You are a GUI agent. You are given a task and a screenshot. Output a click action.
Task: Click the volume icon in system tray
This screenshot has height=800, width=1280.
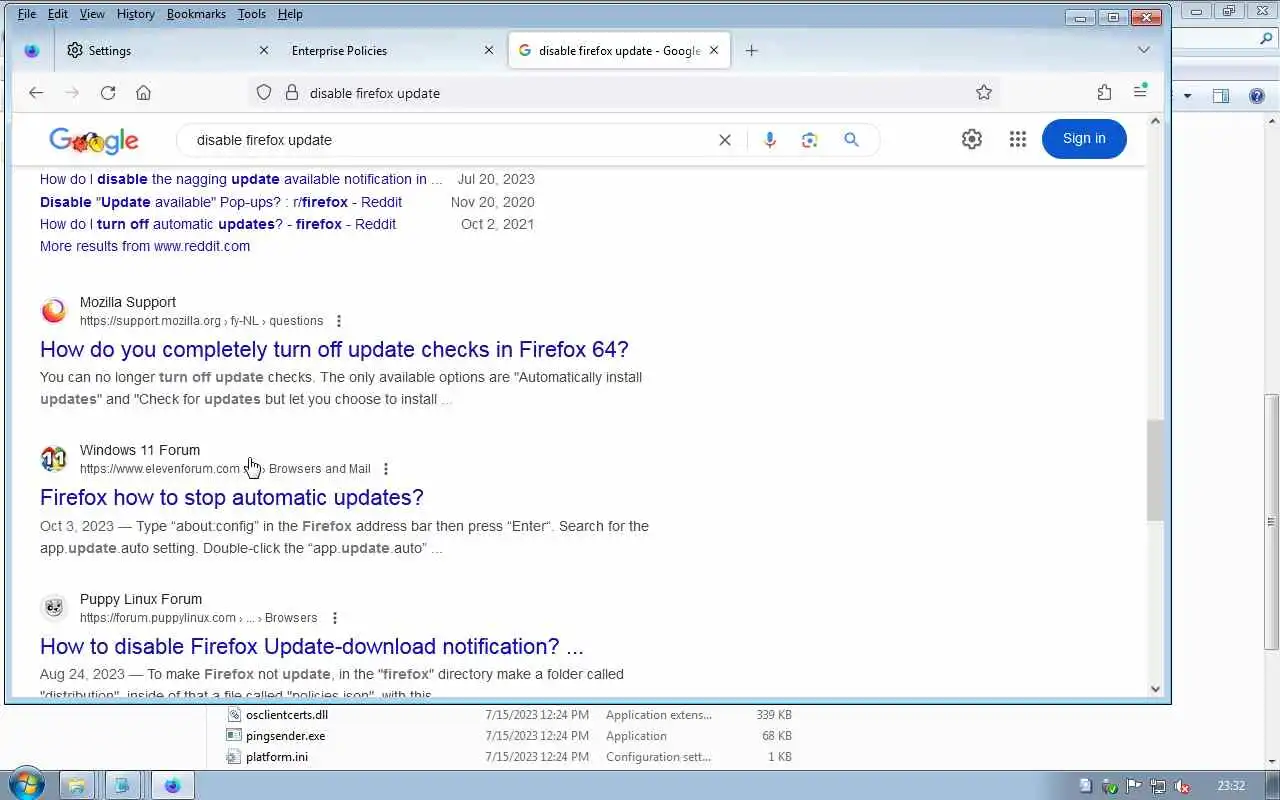coord(1182,786)
